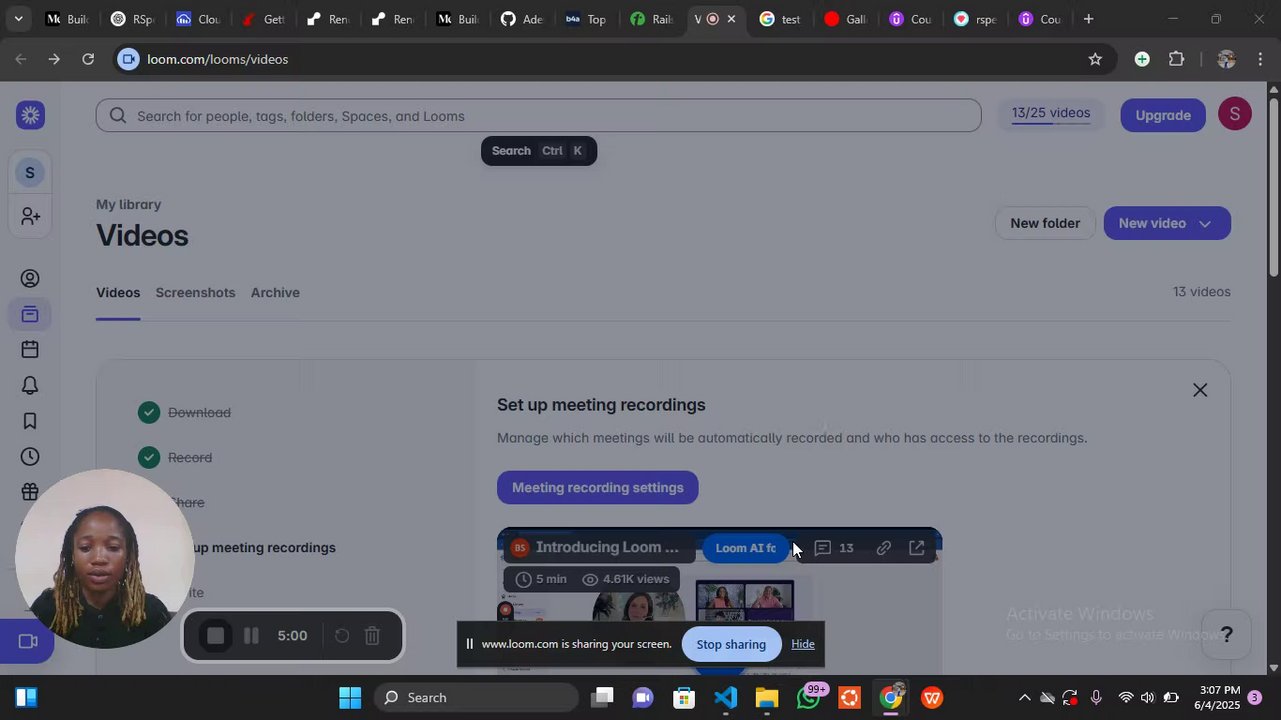Screen dimensions: 1281x720
Task: Open a new browser tab
Action: (x=1088, y=19)
